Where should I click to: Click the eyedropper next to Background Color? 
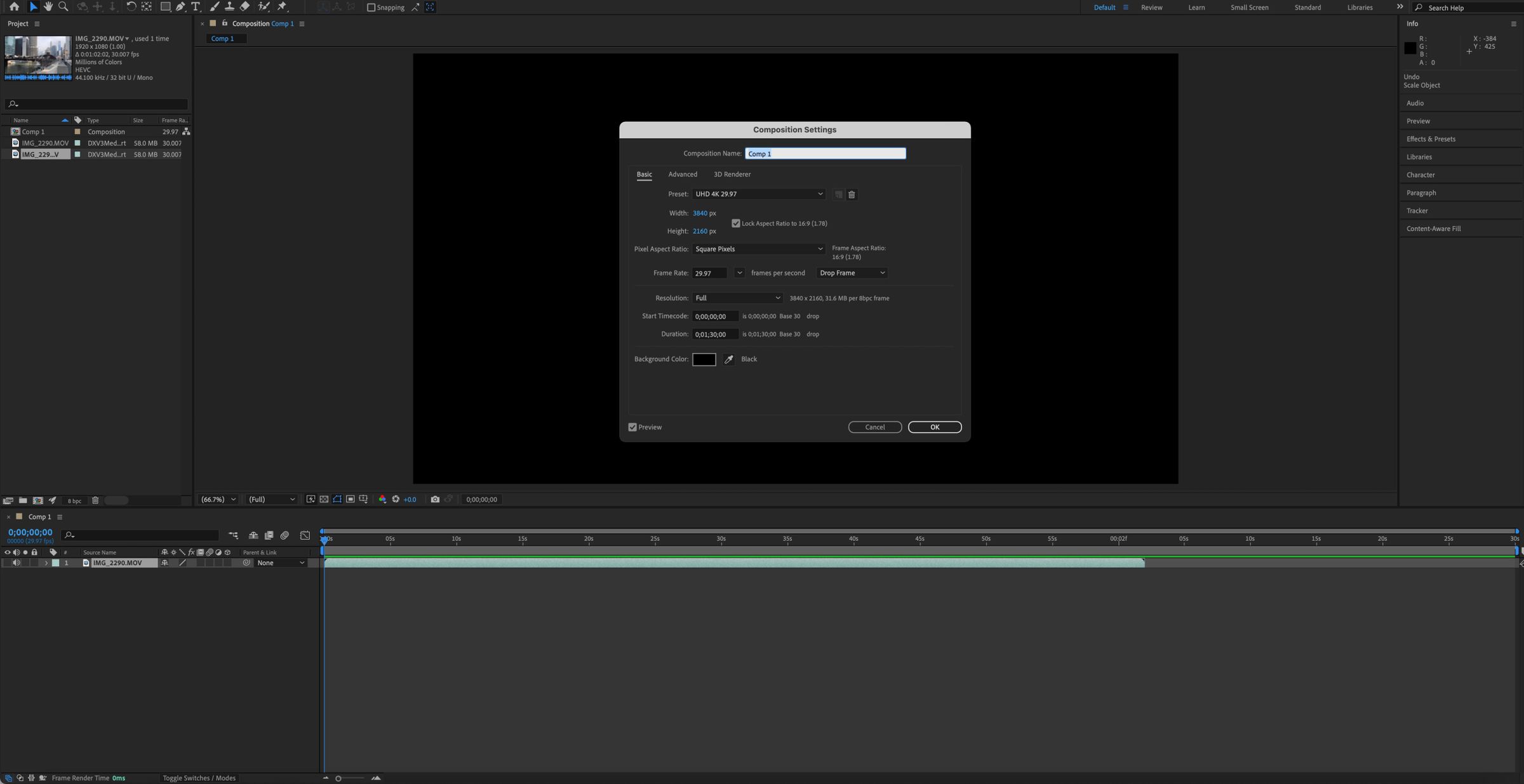pyautogui.click(x=729, y=359)
